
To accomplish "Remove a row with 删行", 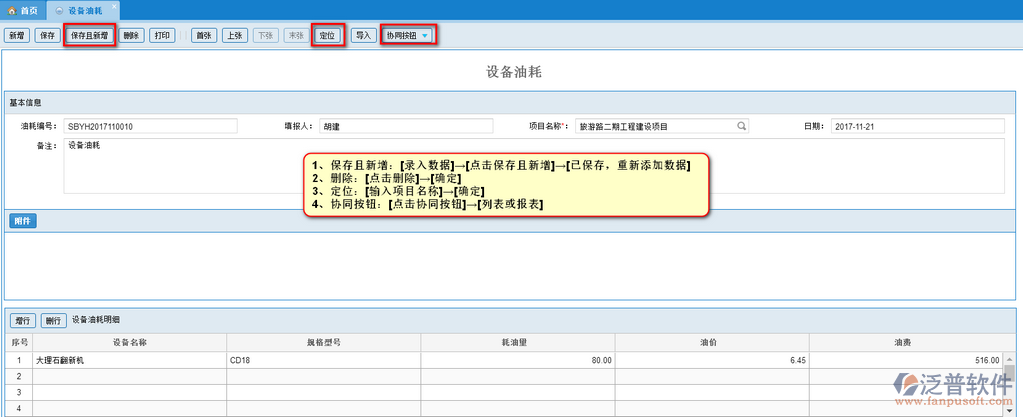I will [x=53, y=320].
